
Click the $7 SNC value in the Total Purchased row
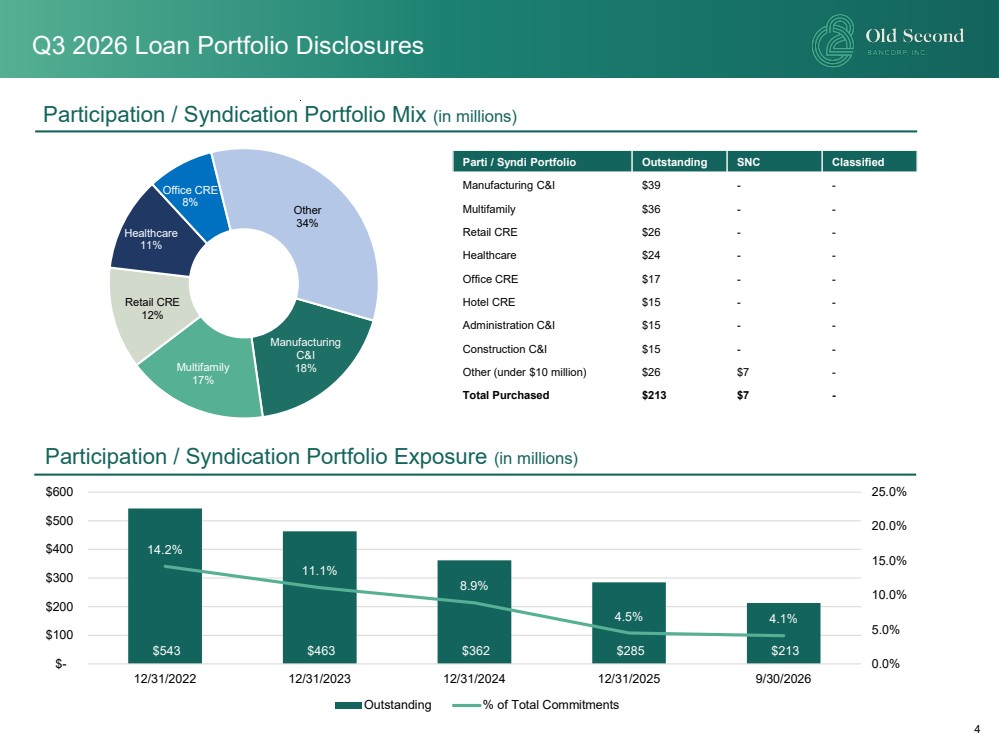click(743, 395)
